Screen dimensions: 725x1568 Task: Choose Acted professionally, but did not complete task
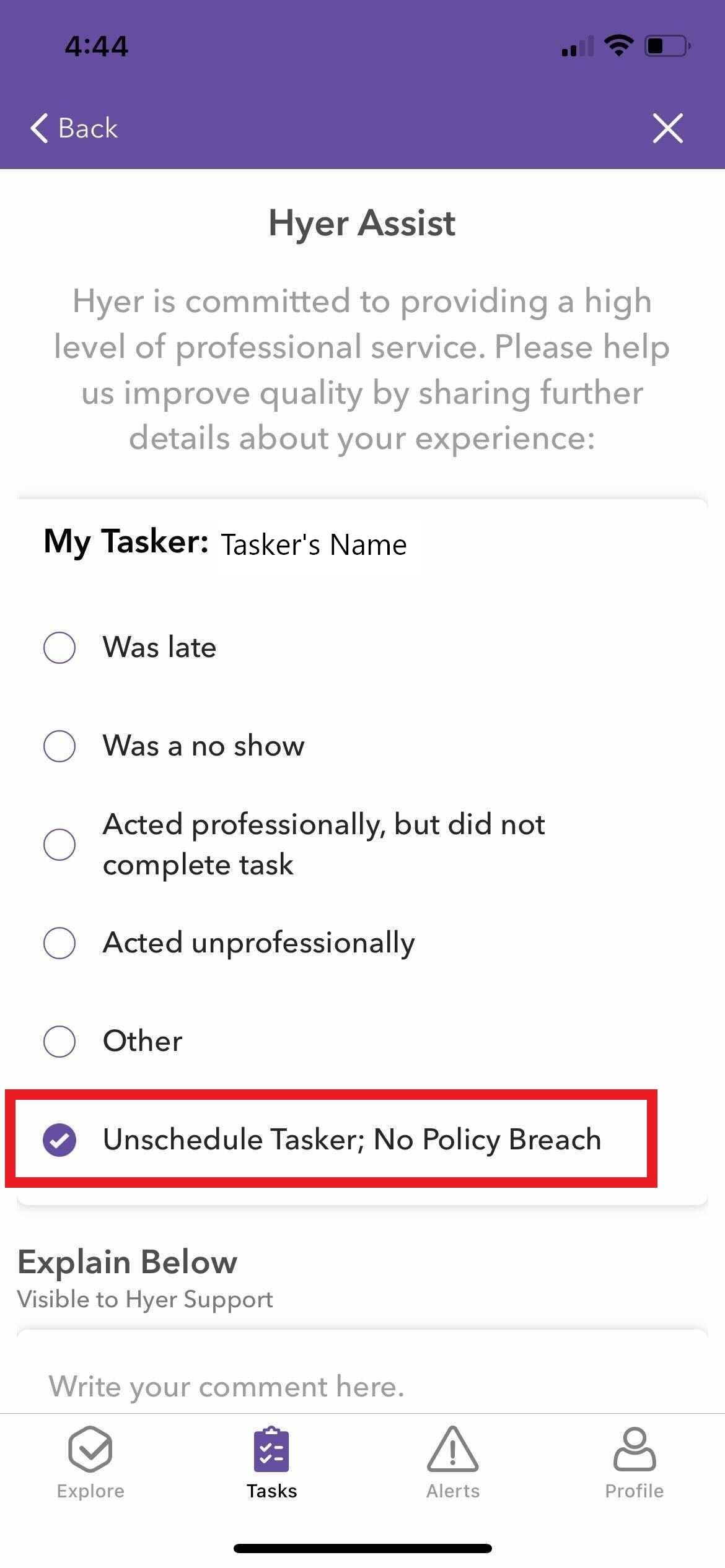pyautogui.click(x=59, y=844)
